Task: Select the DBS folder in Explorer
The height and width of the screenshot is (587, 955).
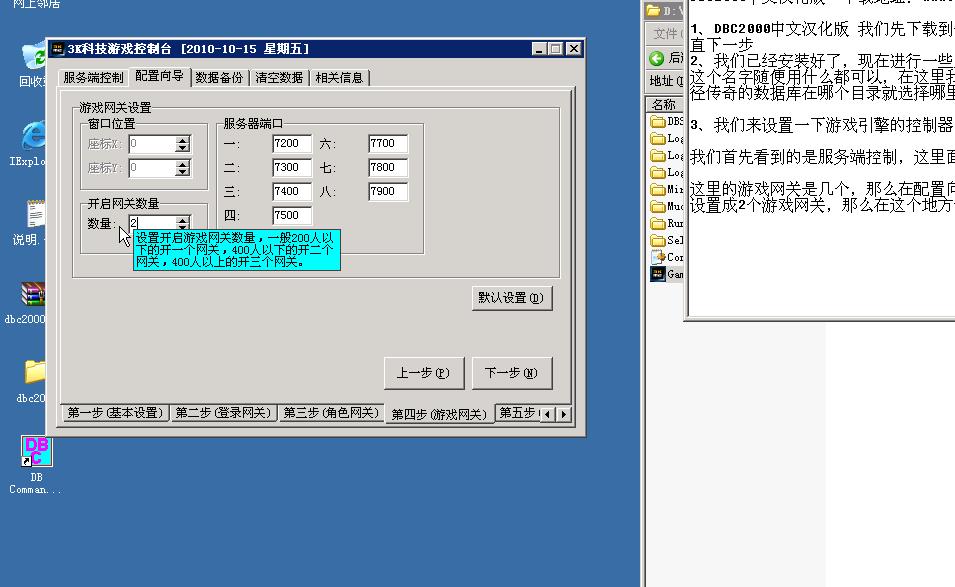Action: point(667,121)
